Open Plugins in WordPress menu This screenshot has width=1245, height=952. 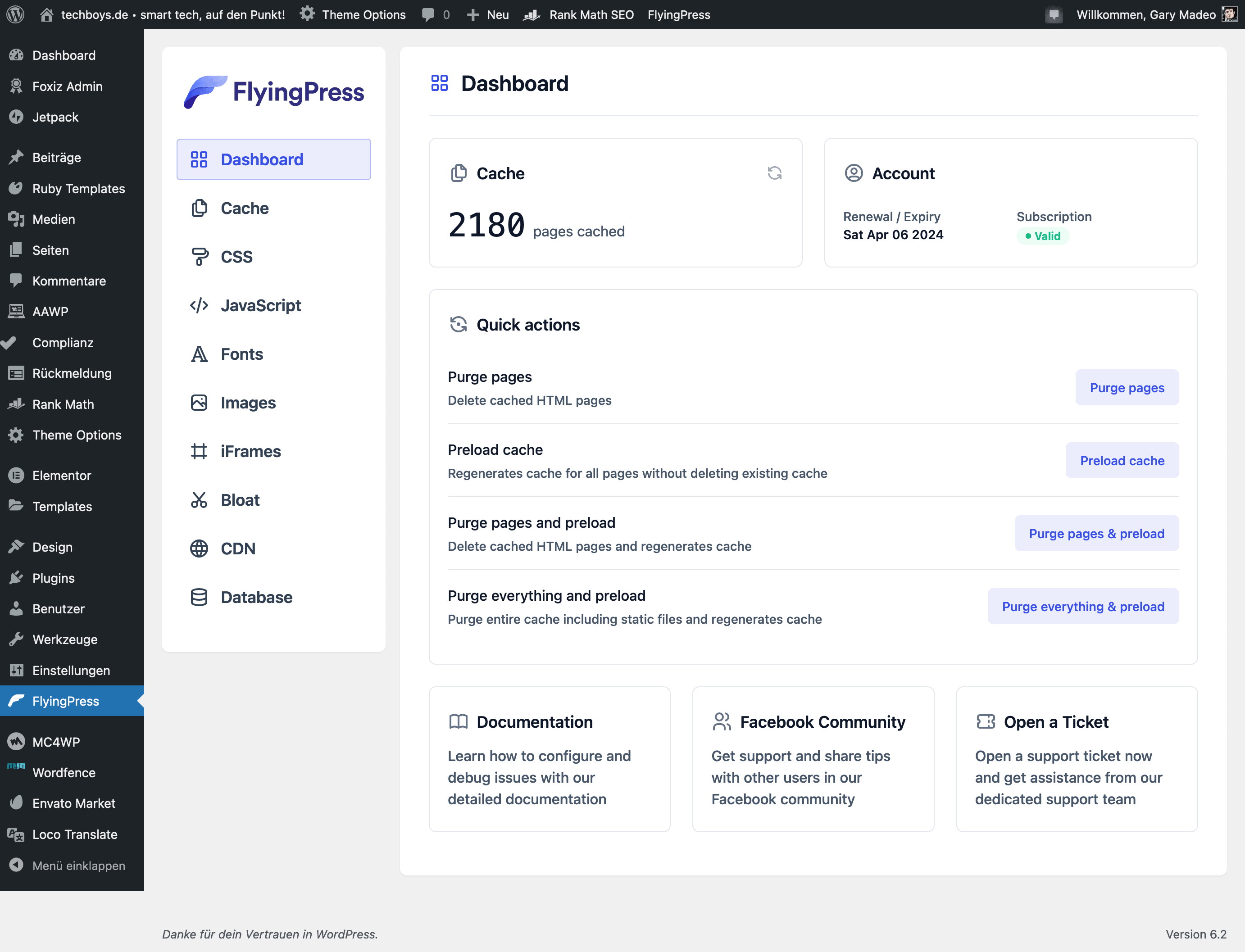[72, 578]
